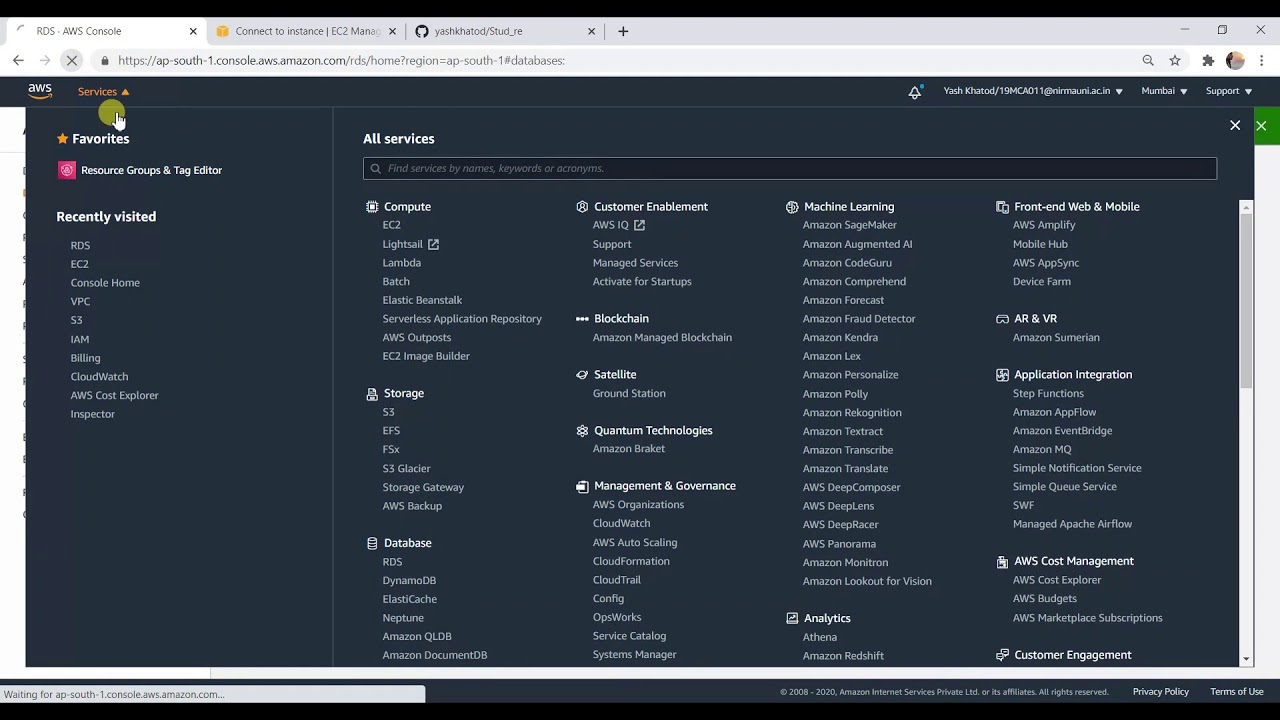Click the AWS logo home icon

pyautogui.click(x=40, y=91)
